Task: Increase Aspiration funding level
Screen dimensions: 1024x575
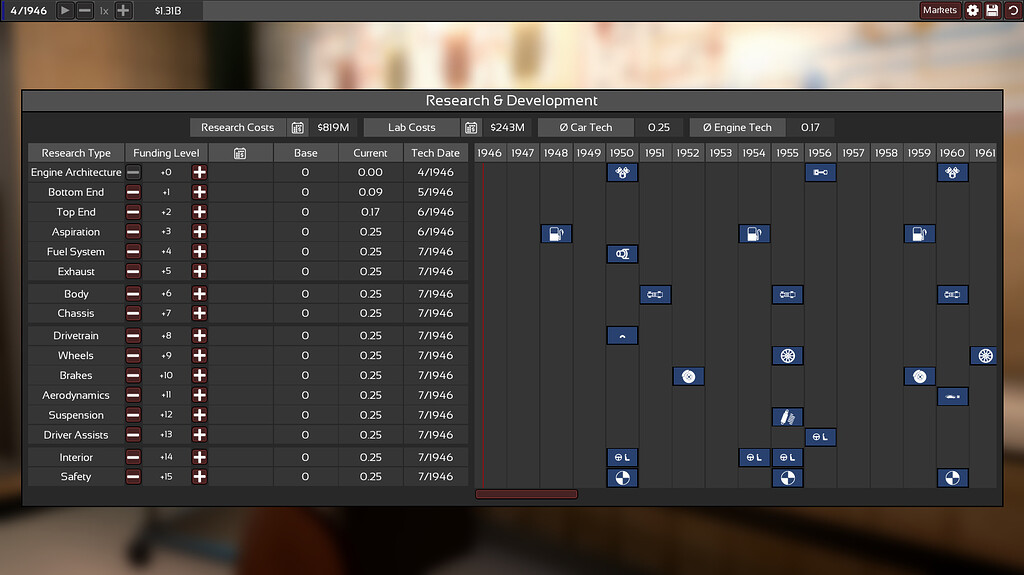Action: pos(200,232)
